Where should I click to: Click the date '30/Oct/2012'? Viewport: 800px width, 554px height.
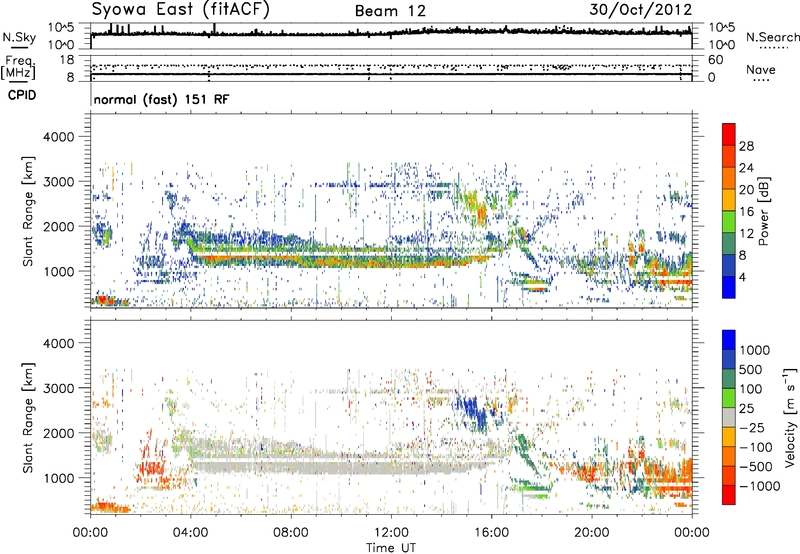(641, 10)
